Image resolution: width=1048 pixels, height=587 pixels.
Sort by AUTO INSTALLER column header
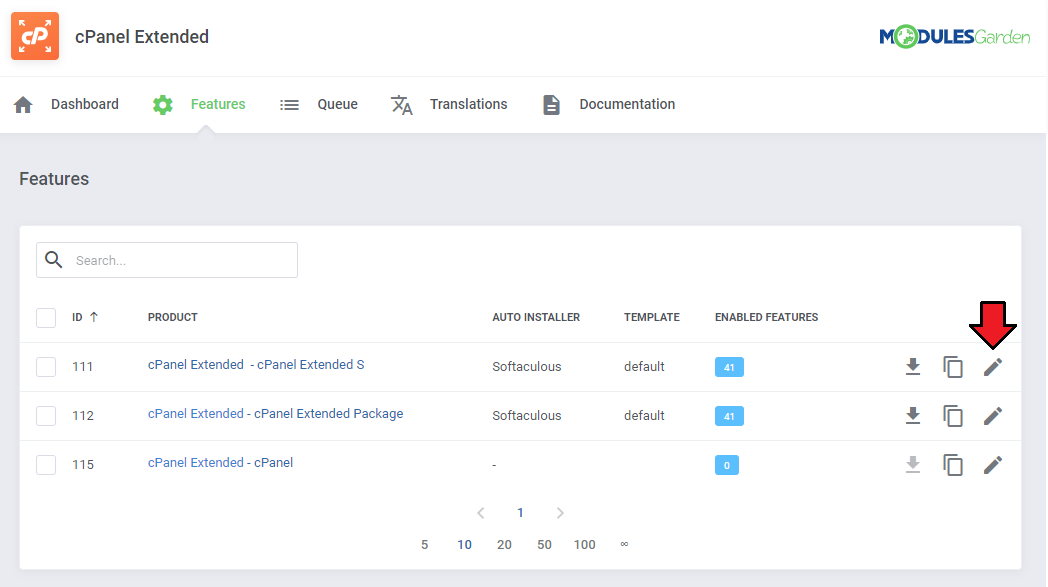click(536, 317)
